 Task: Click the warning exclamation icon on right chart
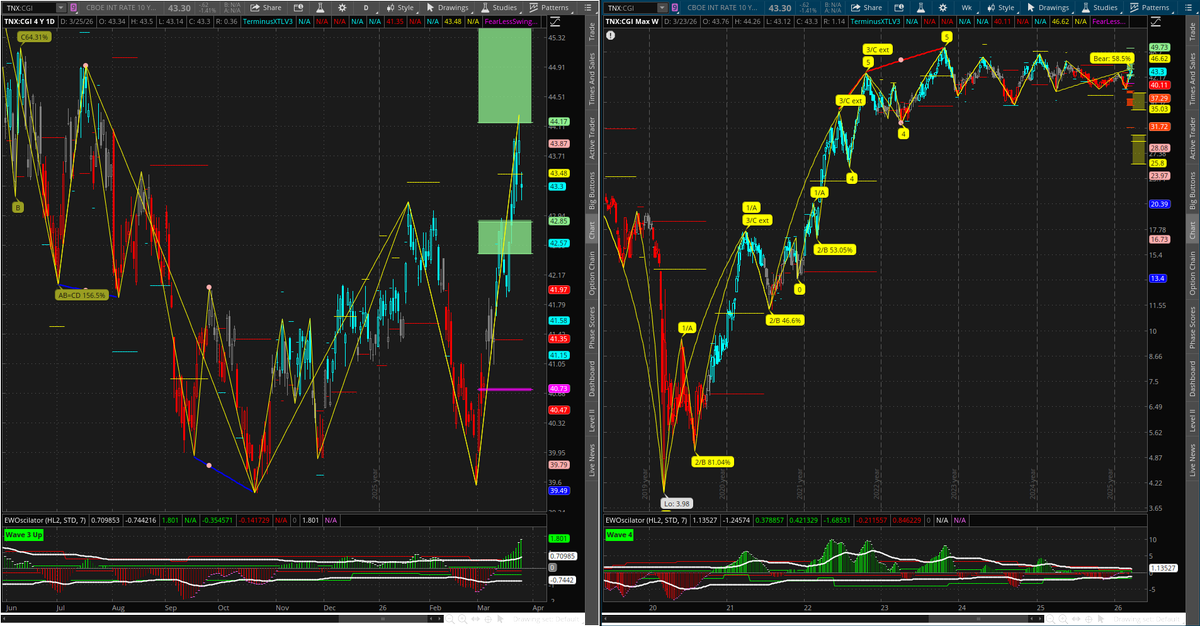tap(610, 34)
